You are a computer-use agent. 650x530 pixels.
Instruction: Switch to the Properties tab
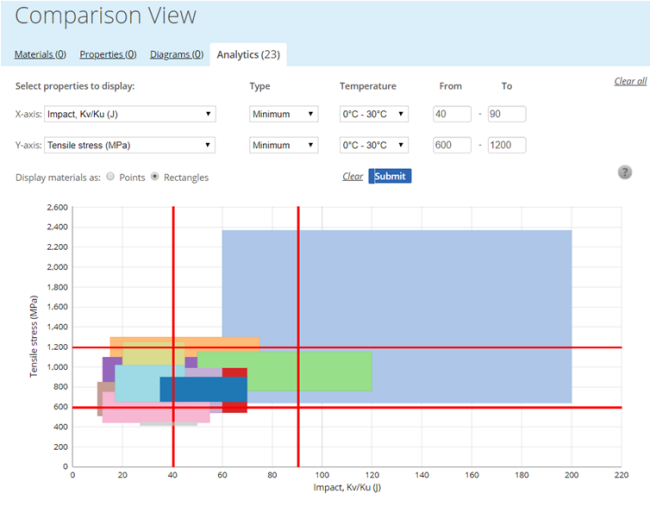click(108, 54)
